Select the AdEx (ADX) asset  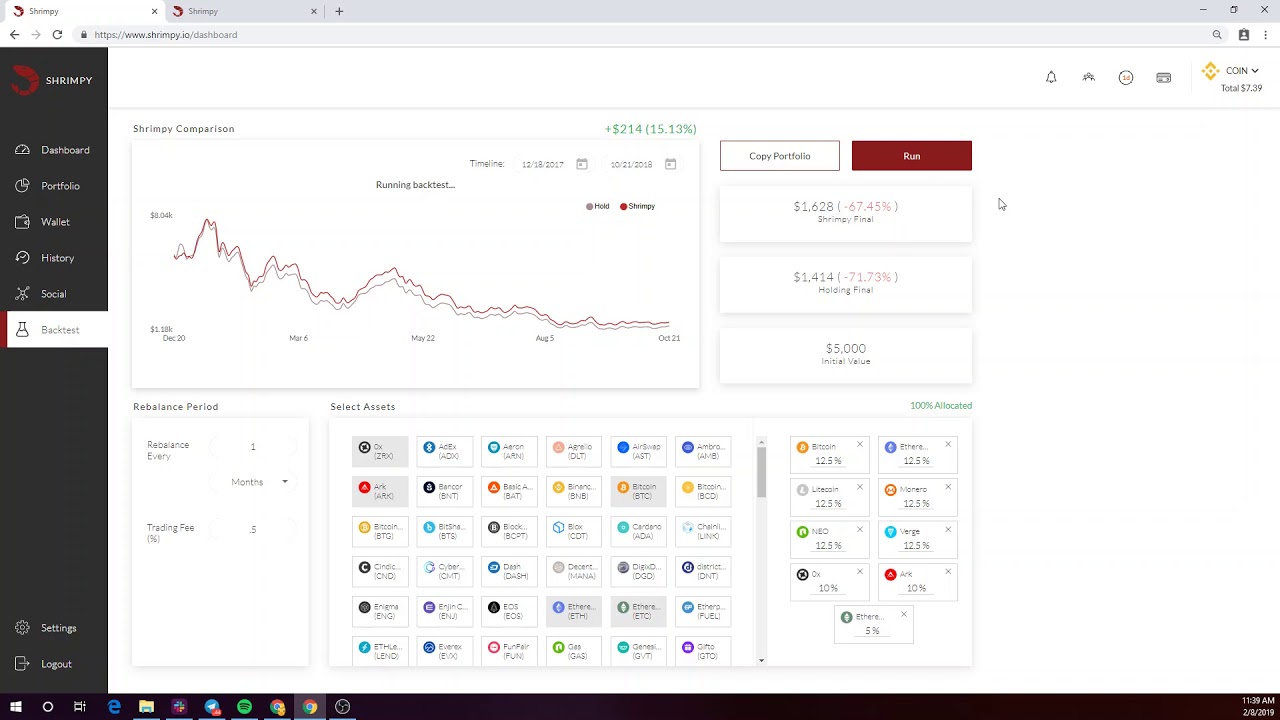pyautogui.click(x=445, y=451)
